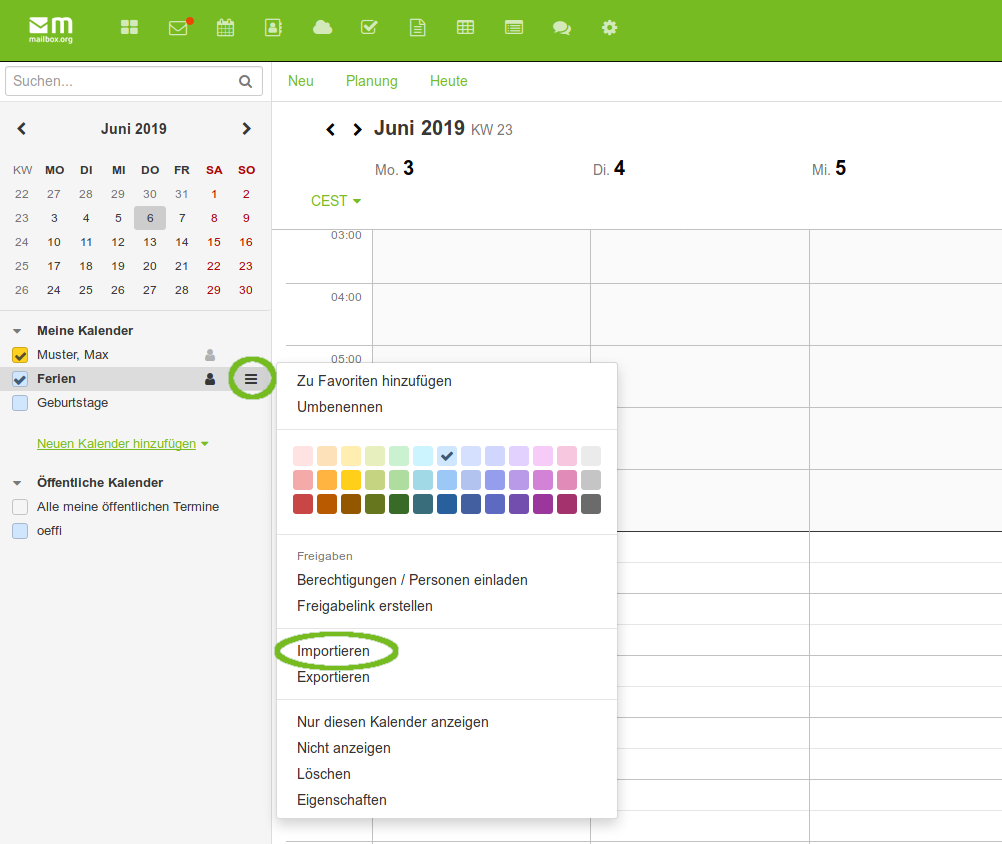Open the Mail envelope icon

(178, 27)
